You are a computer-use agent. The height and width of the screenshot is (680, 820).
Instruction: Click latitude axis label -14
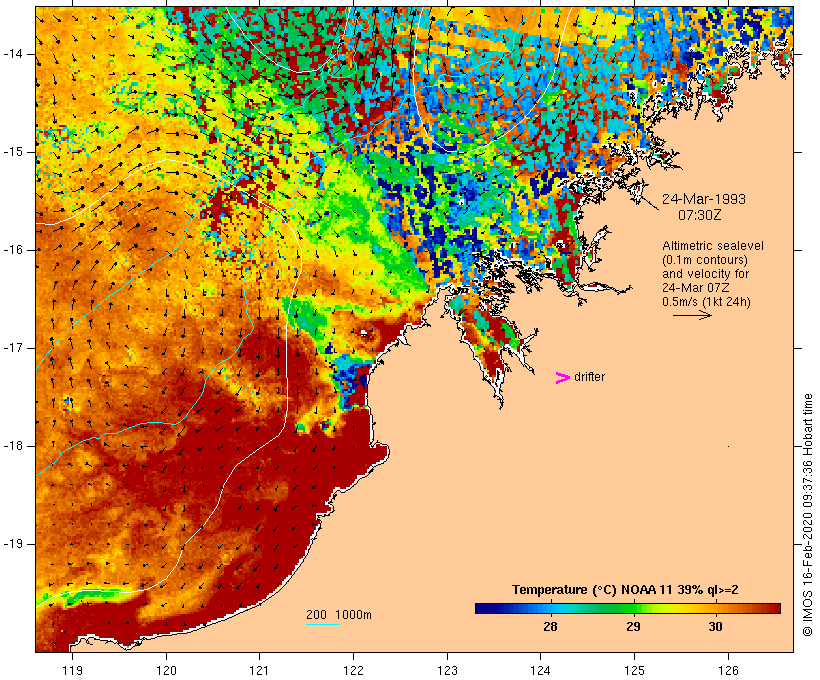[18, 54]
